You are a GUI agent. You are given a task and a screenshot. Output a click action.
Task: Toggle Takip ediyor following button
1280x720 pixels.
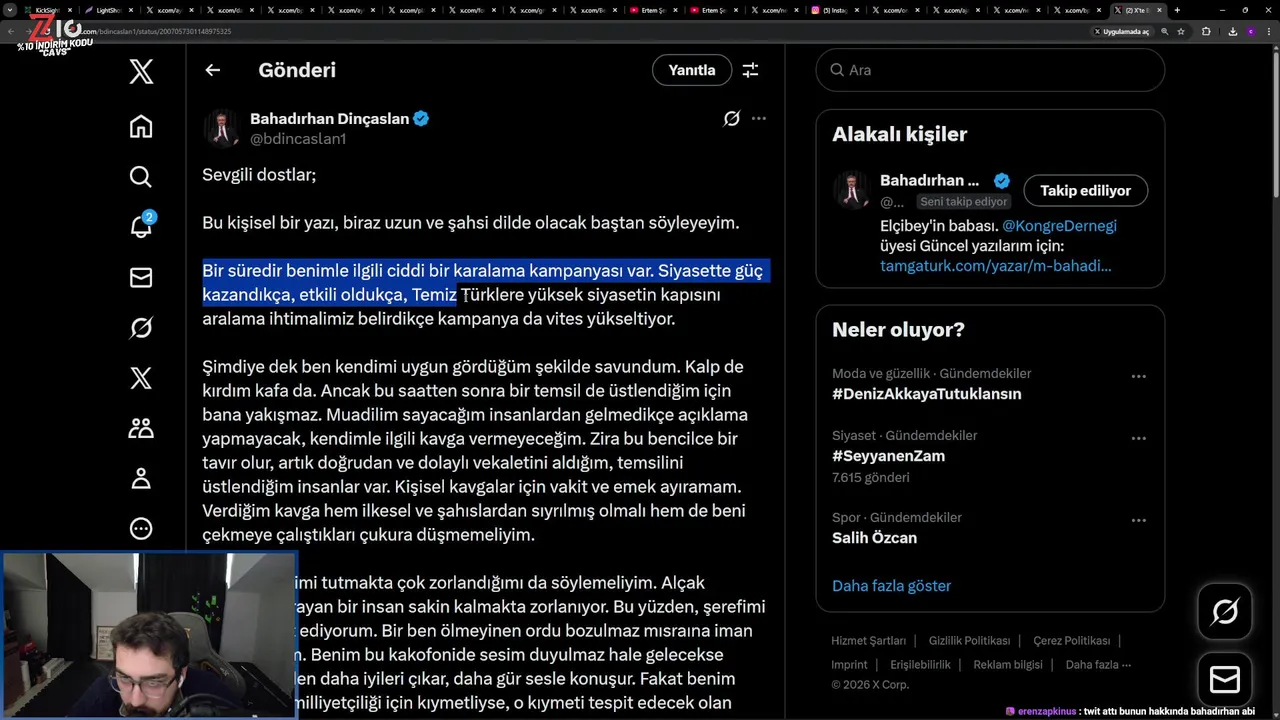click(1085, 190)
